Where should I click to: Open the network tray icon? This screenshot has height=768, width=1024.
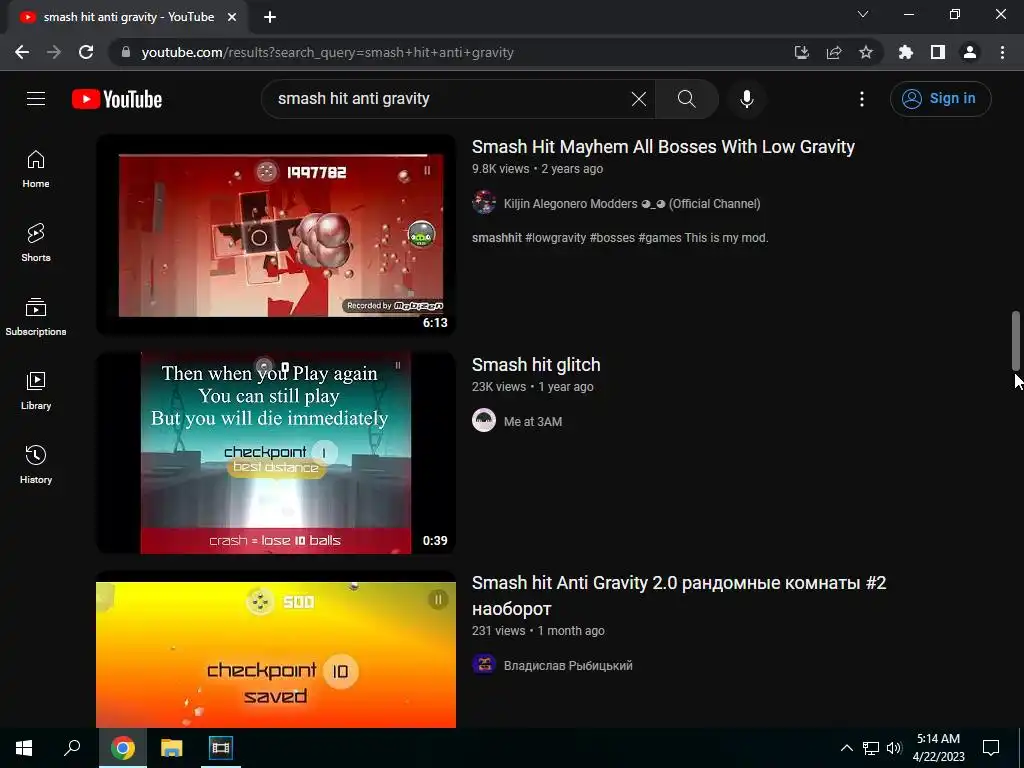(871, 748)
